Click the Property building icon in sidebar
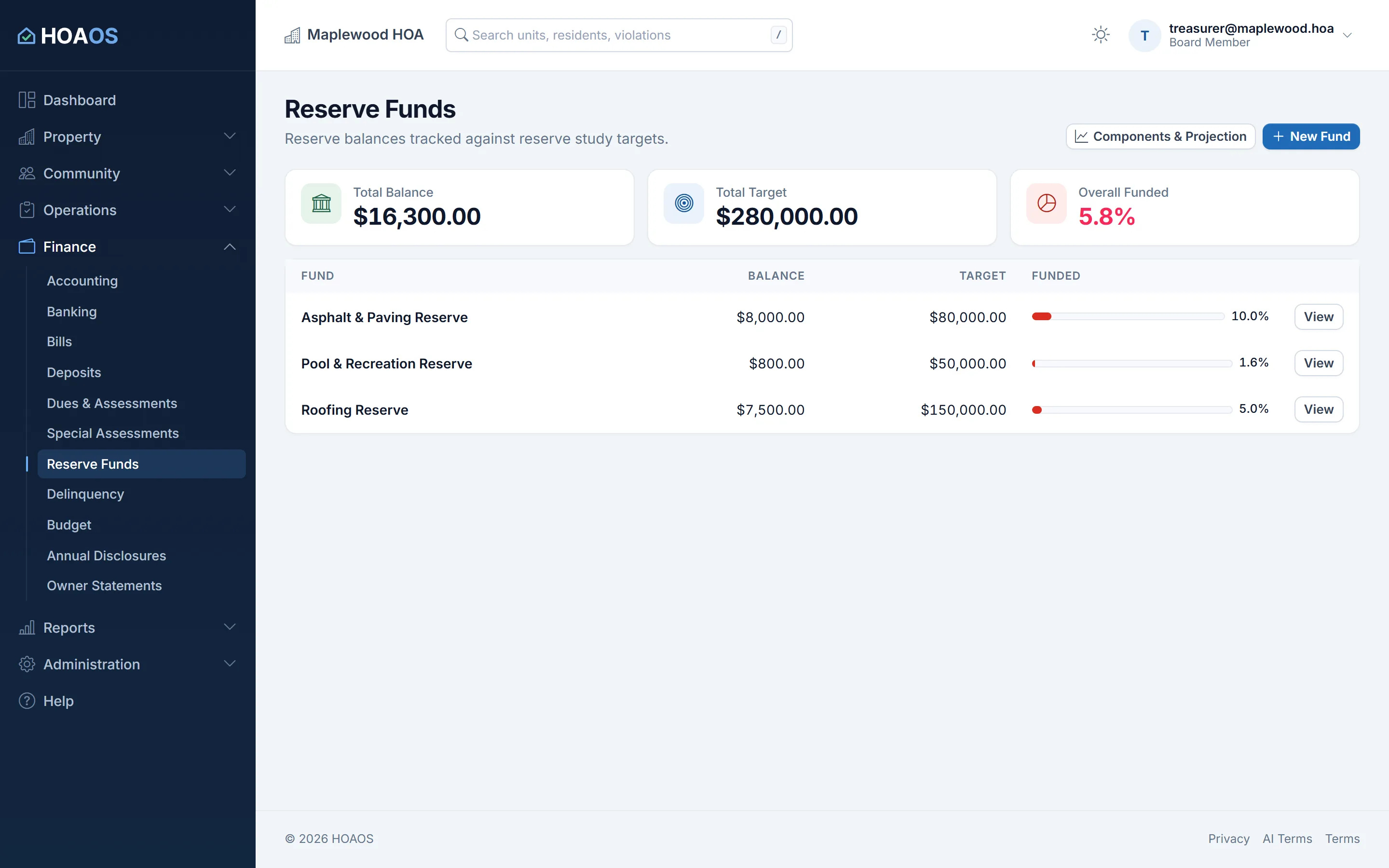This screenshot has height=868, width=1389. point(27,136)
